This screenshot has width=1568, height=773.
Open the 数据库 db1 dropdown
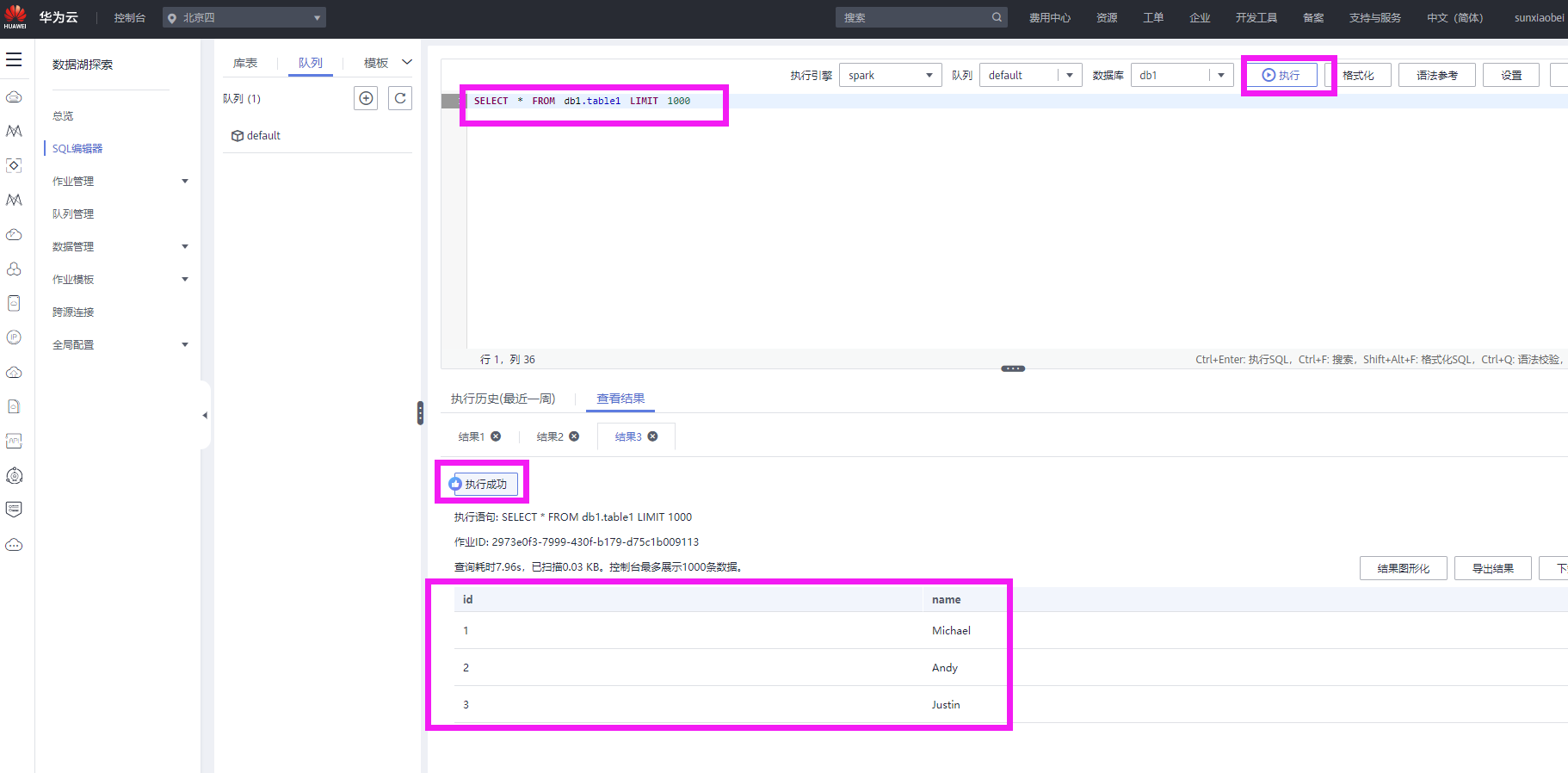[x=1182, y=75]
